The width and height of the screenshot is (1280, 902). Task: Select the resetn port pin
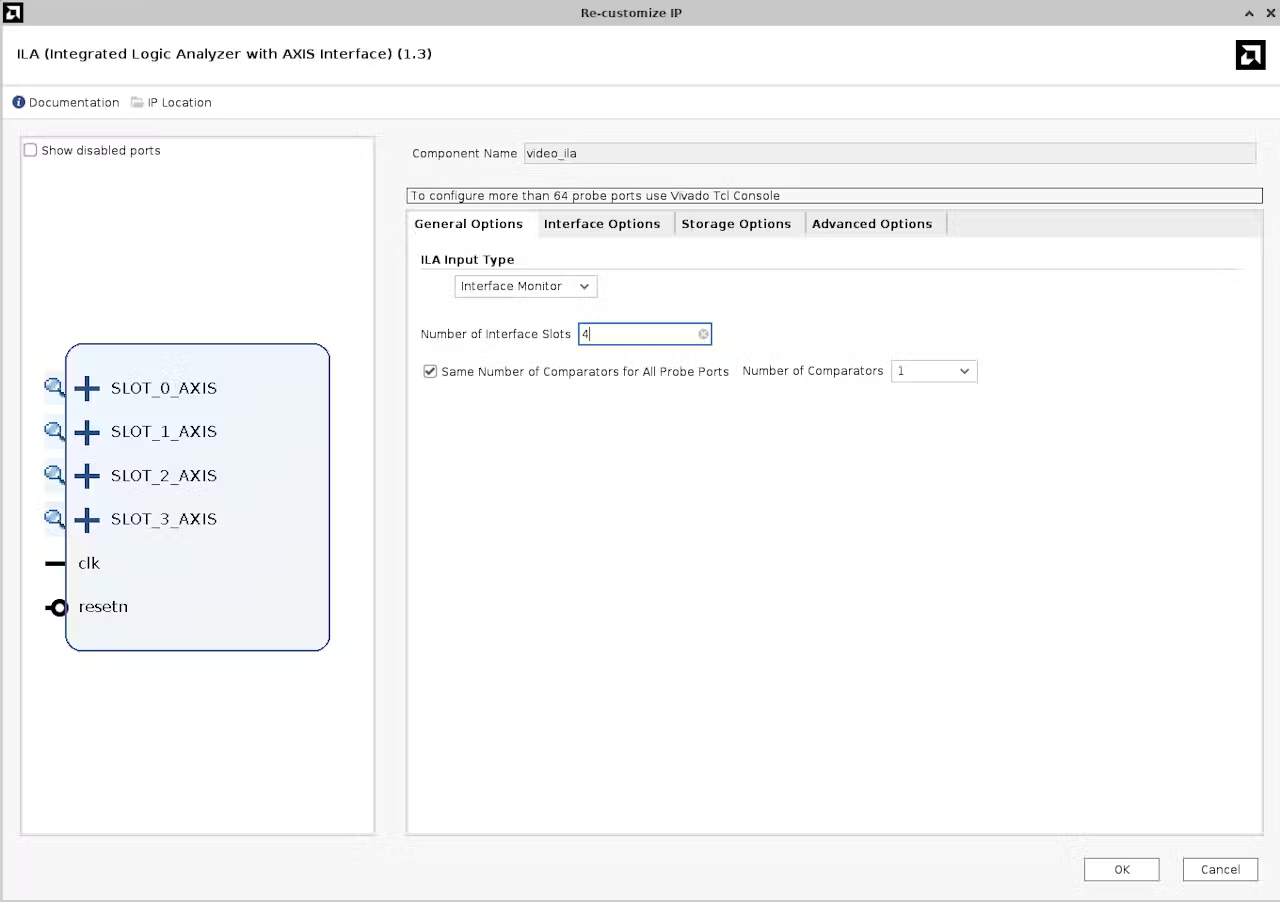(x=56, y=607)
